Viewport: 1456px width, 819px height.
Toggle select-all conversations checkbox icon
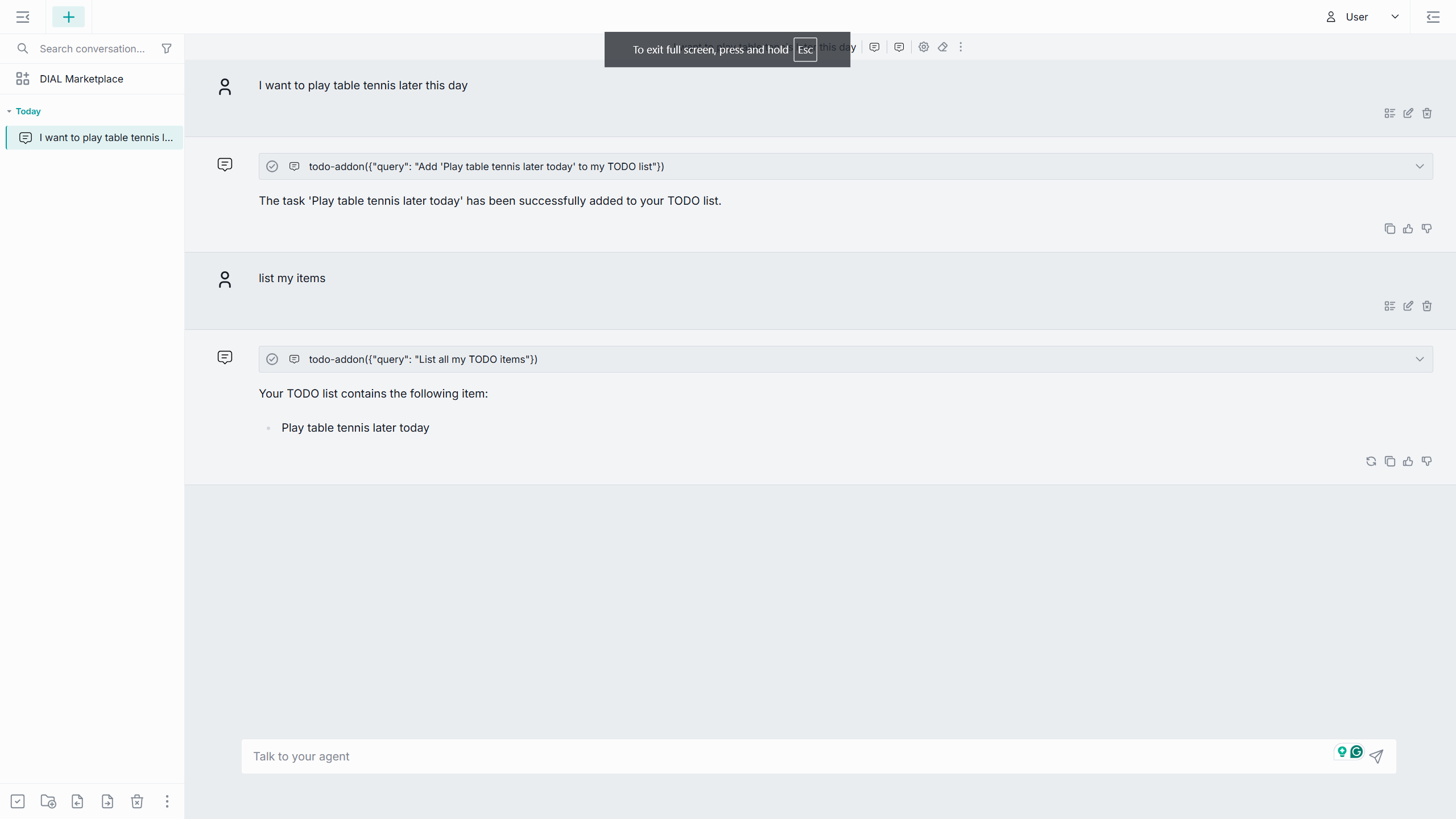tap(18, 801)
